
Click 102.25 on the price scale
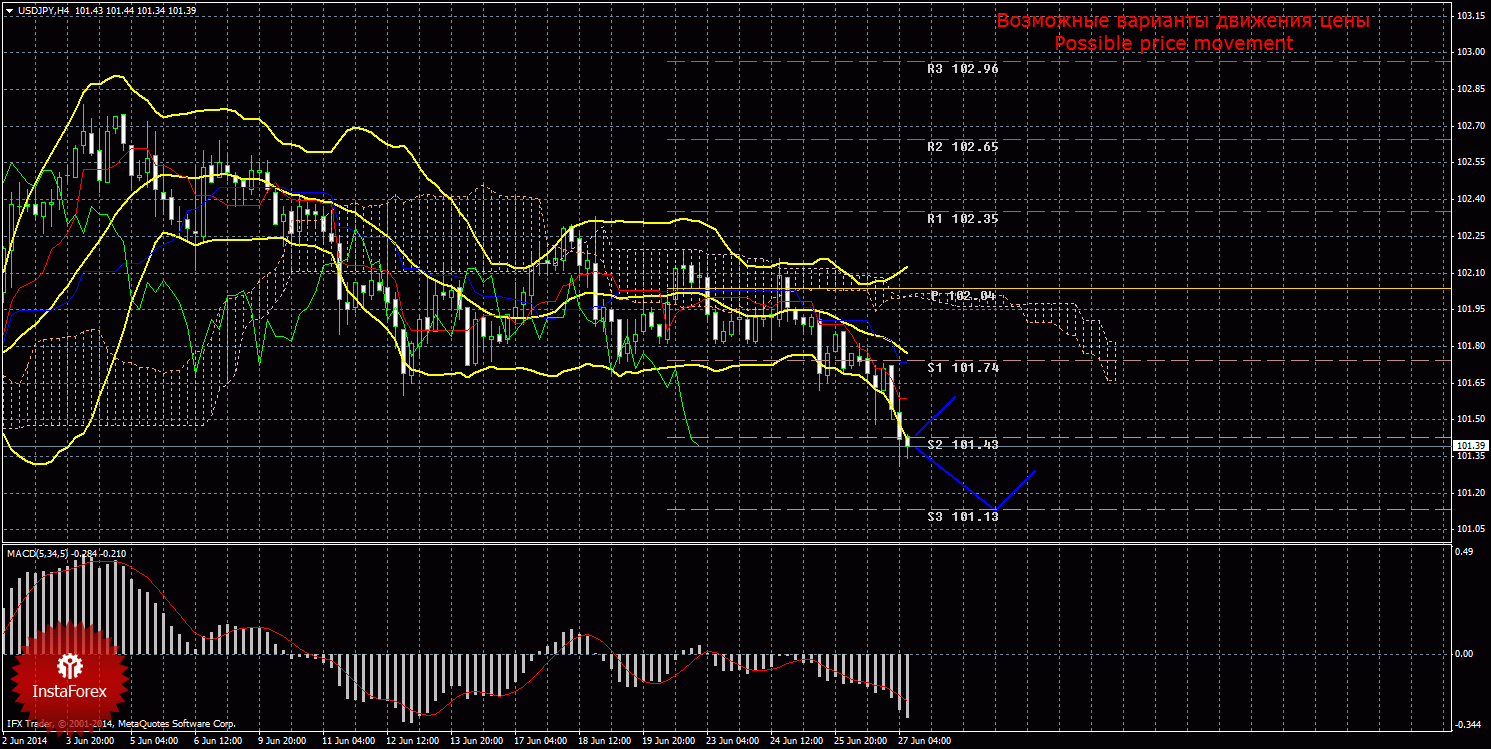point(1469,236)
